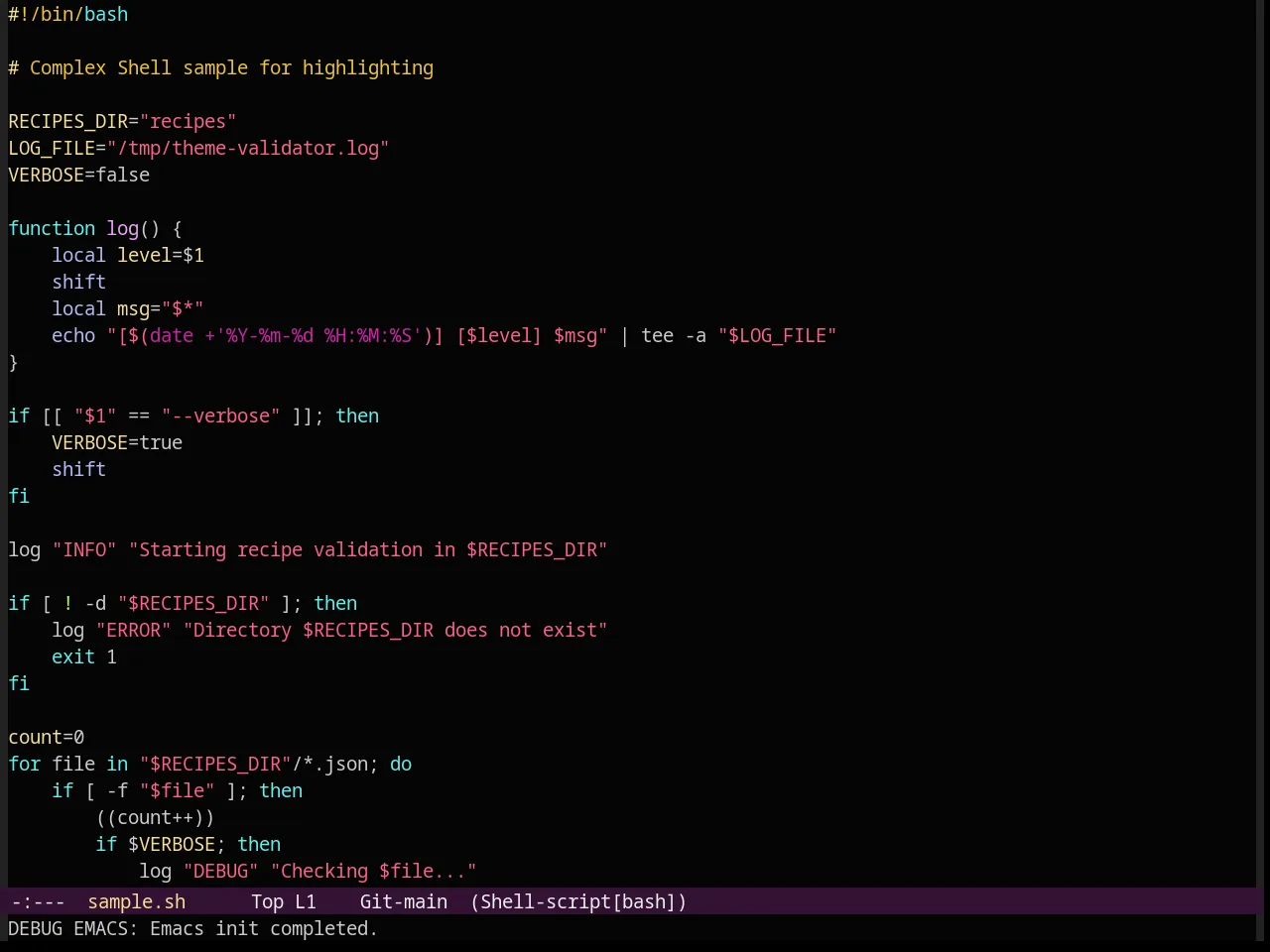Place cursor on the exit 1 line
This screenshot has height=952, width=1270.
[x=84, y=657]
